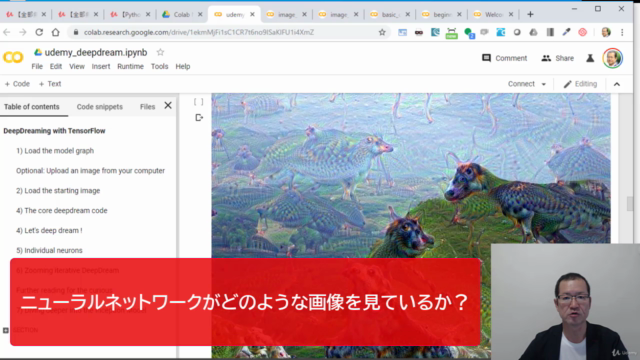Open the Chrome three-dot menu
The image size is (640, 360).
[622, 32]
